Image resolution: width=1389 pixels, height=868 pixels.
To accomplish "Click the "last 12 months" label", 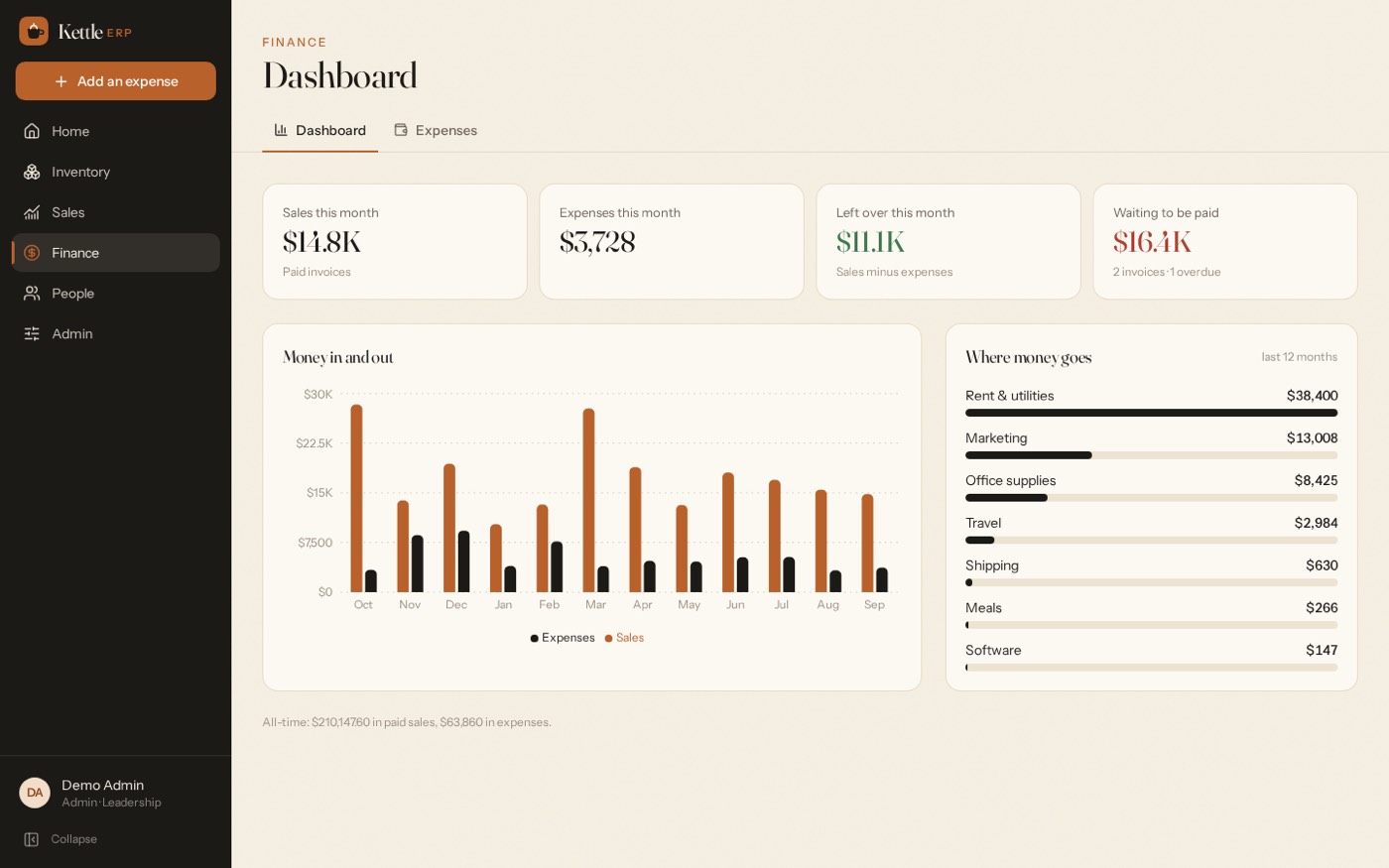I will (x=1300, y=357).
